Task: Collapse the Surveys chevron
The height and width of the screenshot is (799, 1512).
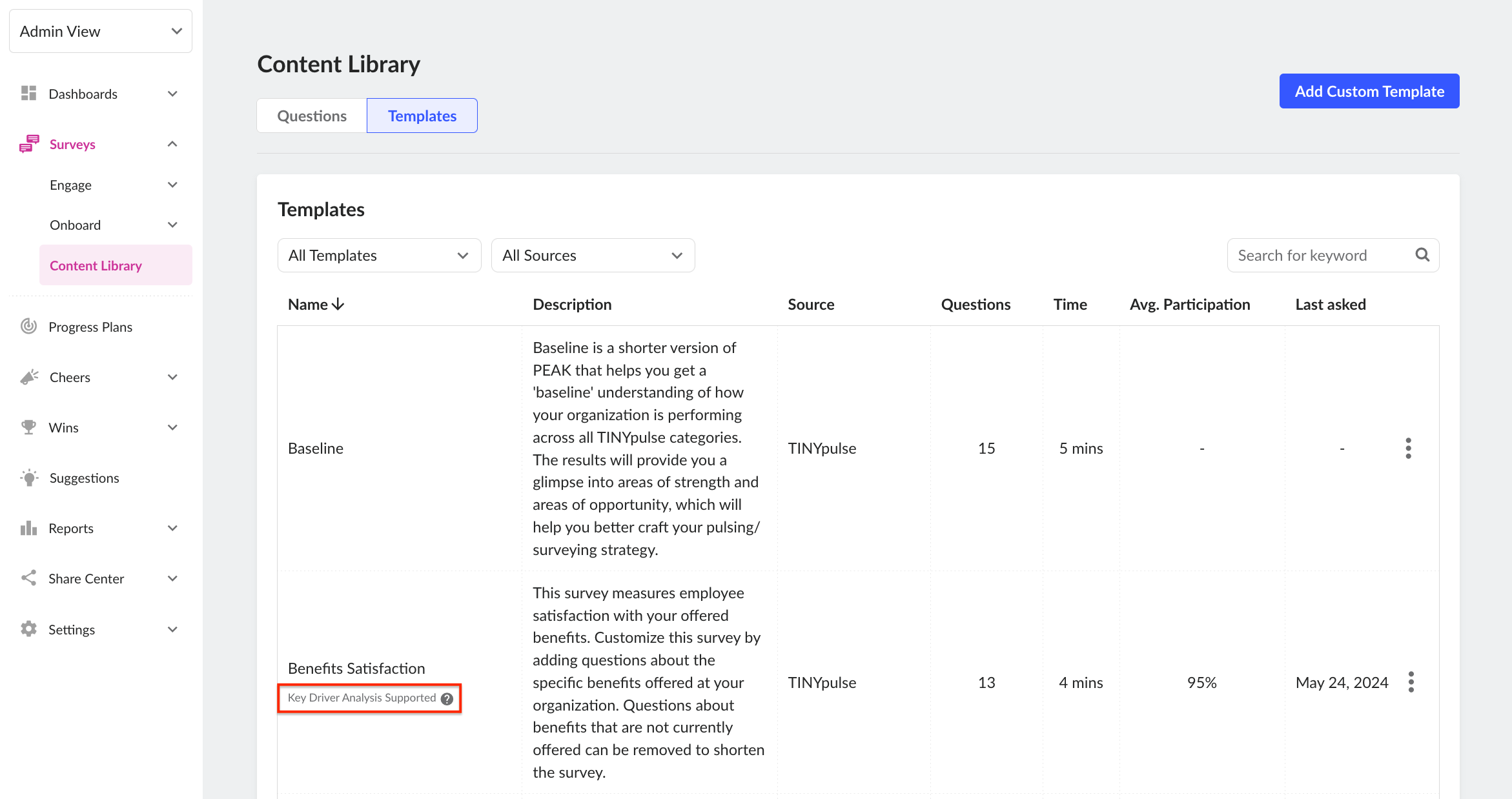Action: coord(172,144)
